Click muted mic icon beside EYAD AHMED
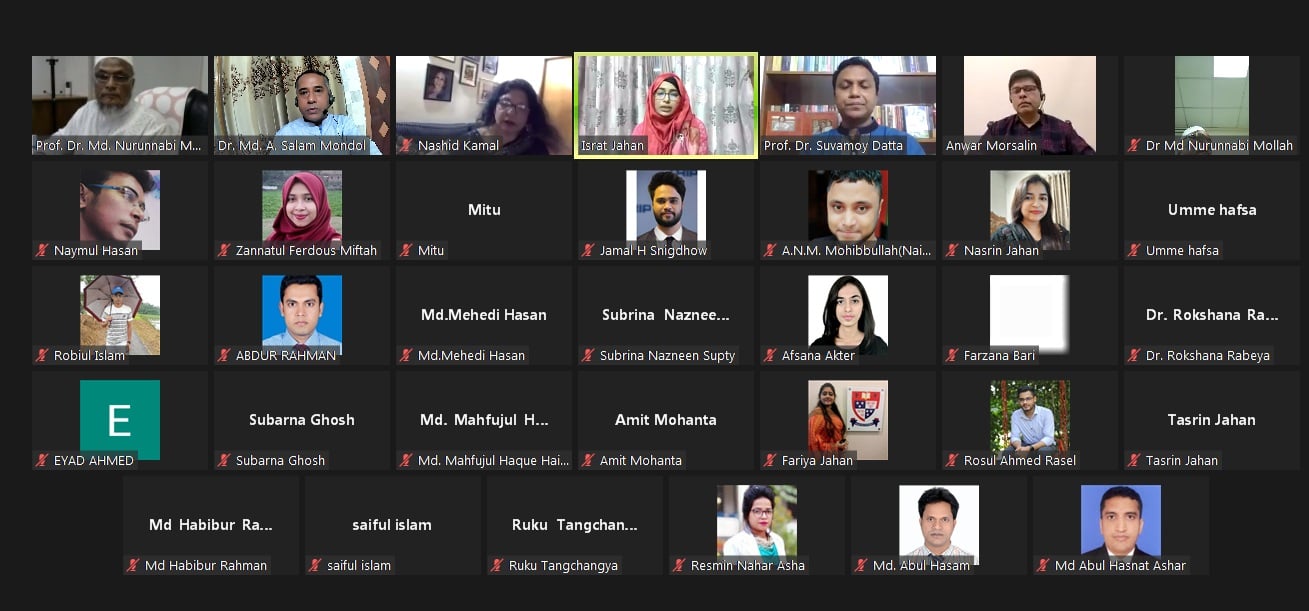Image resolution: width=1309 pixels, height=611 pixels. point(42,461)
